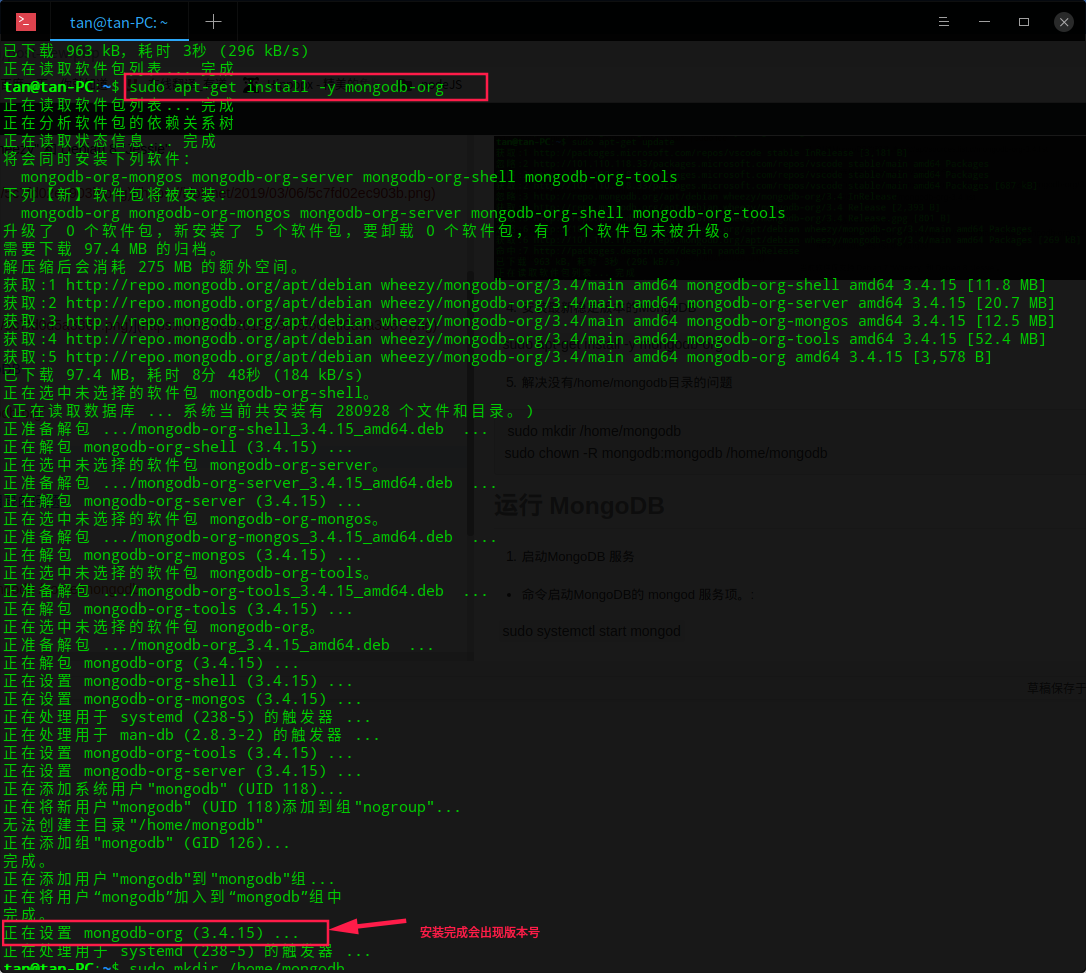
Task: Click the line '正在解包 mongodb-org-server (3.4.15) ...'
Action: pos(183,501)
